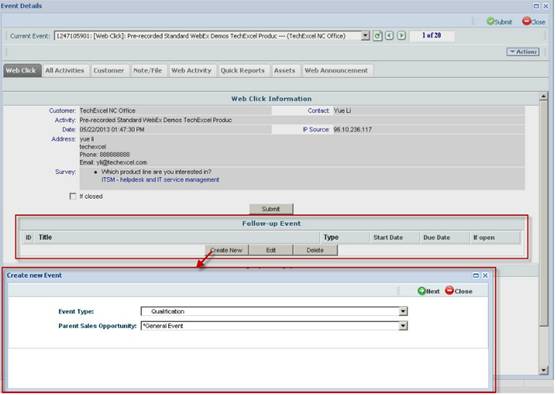
Task: Click red Close icon in Create new Event toolbar
Action: [x=449, y=291]
